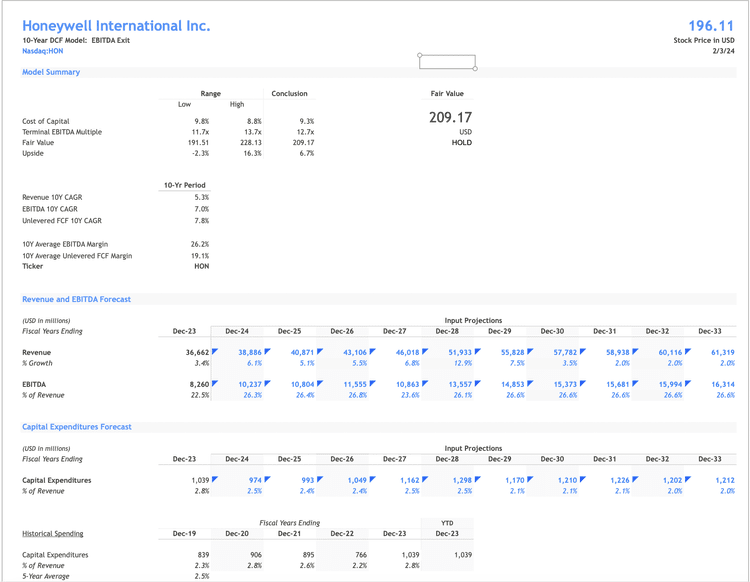Click the YTD column header
Screen dimensions: 750x582
click(447, 523)
